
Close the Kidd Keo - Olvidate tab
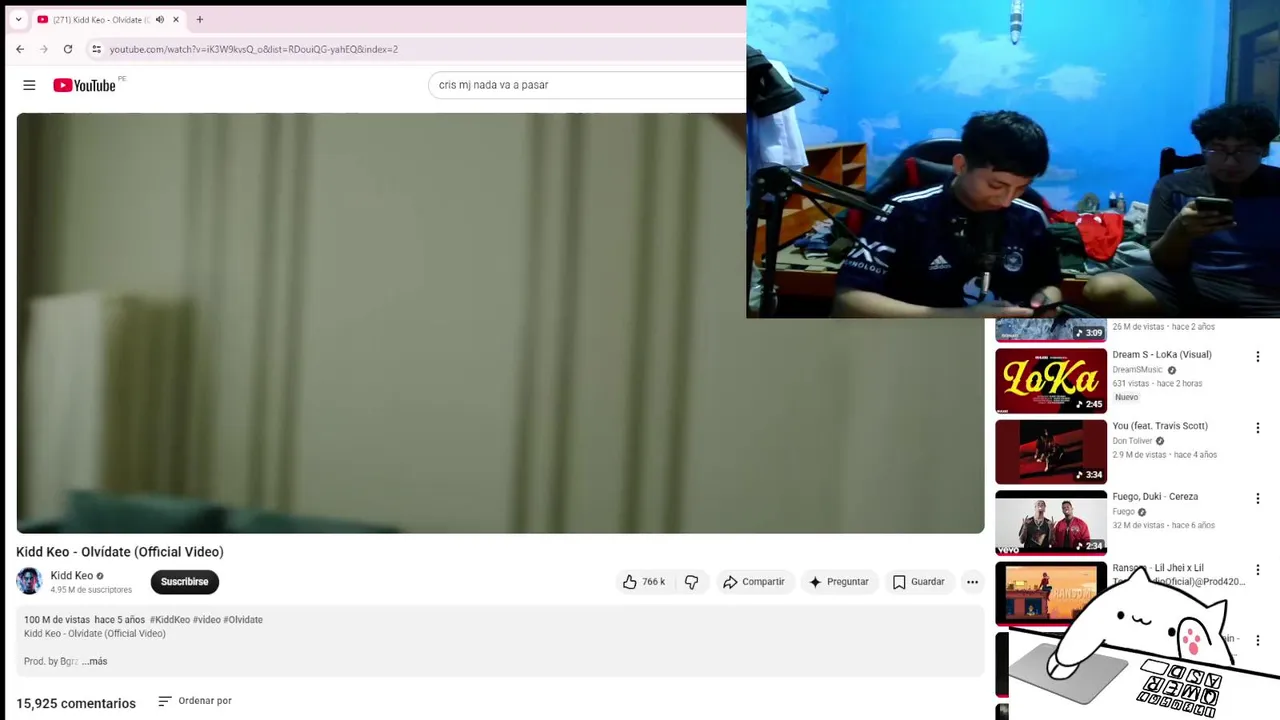[x=176, y=20]
